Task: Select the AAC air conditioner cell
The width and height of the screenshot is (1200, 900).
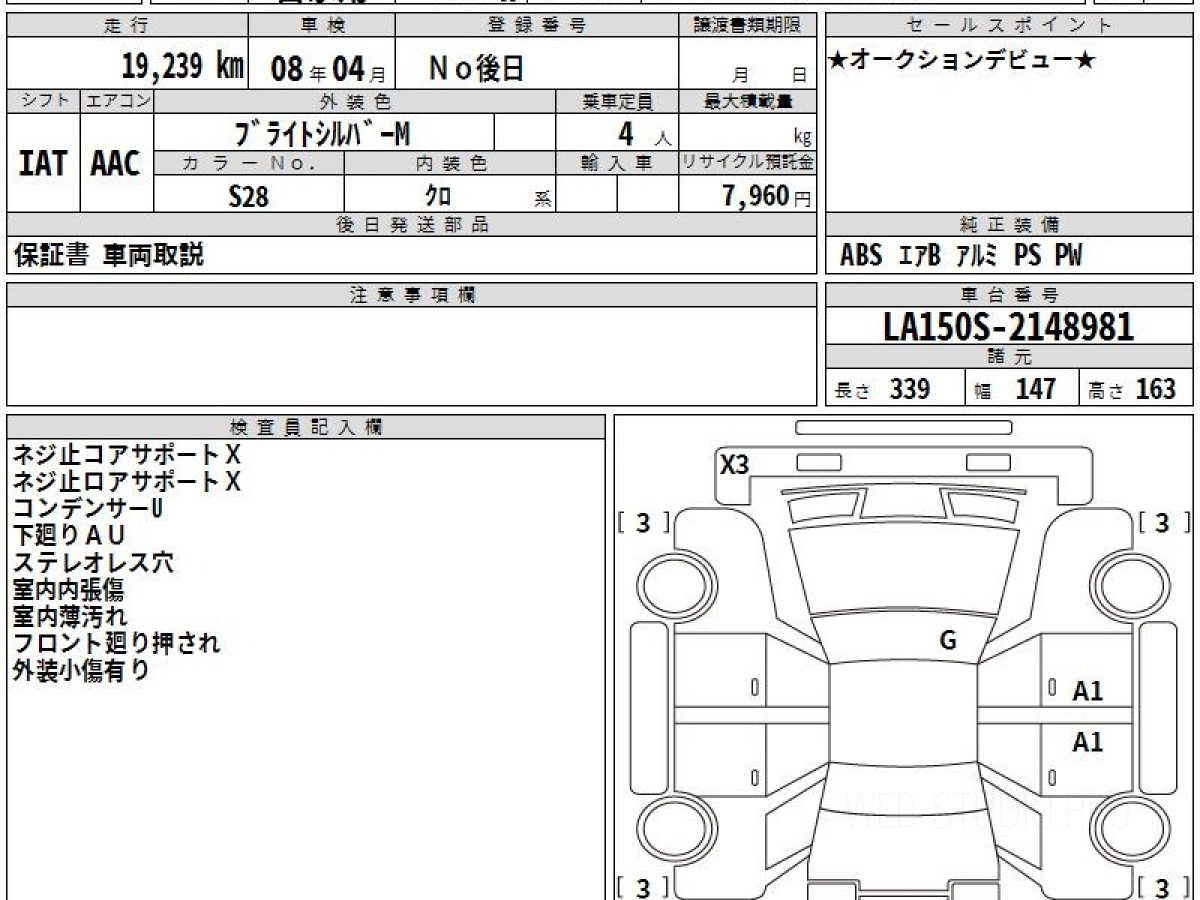Action: pyautogui.click(x=116, y=164)
